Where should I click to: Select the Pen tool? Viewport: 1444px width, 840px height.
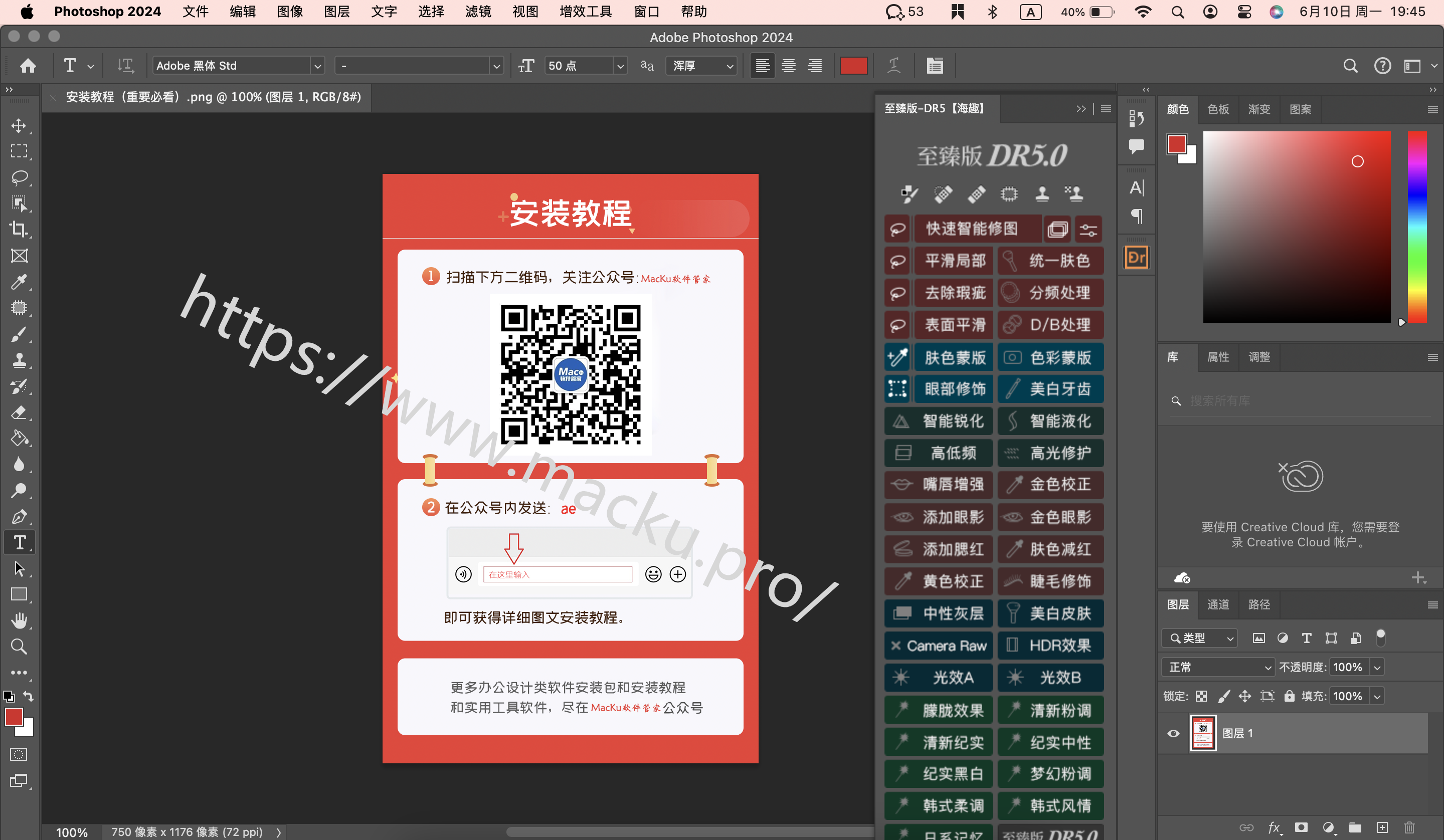point(20,516)
